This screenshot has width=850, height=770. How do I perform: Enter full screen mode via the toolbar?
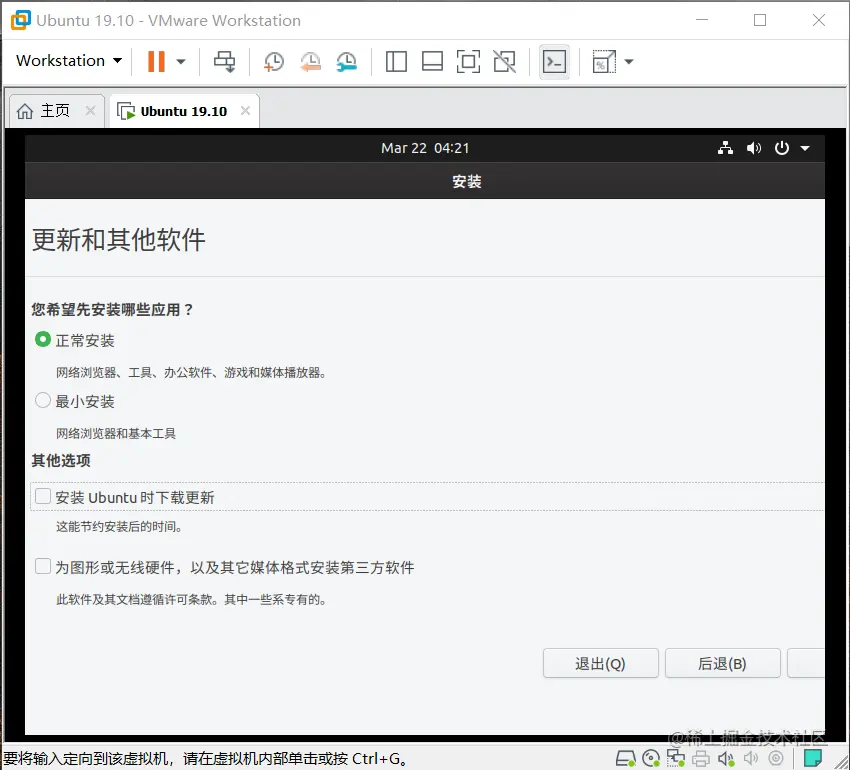pos(468,61)
